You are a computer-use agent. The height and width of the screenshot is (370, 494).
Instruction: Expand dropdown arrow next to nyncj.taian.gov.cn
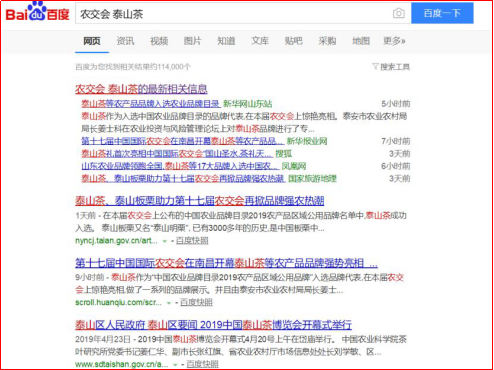pos(165,241)
